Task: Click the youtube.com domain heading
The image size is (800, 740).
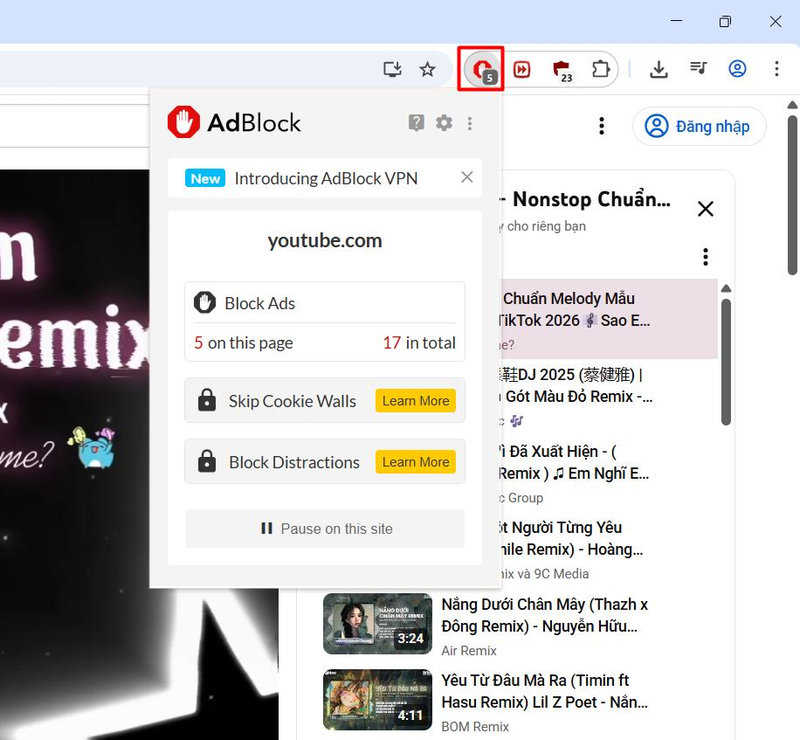Action: (x=324, y=240)
